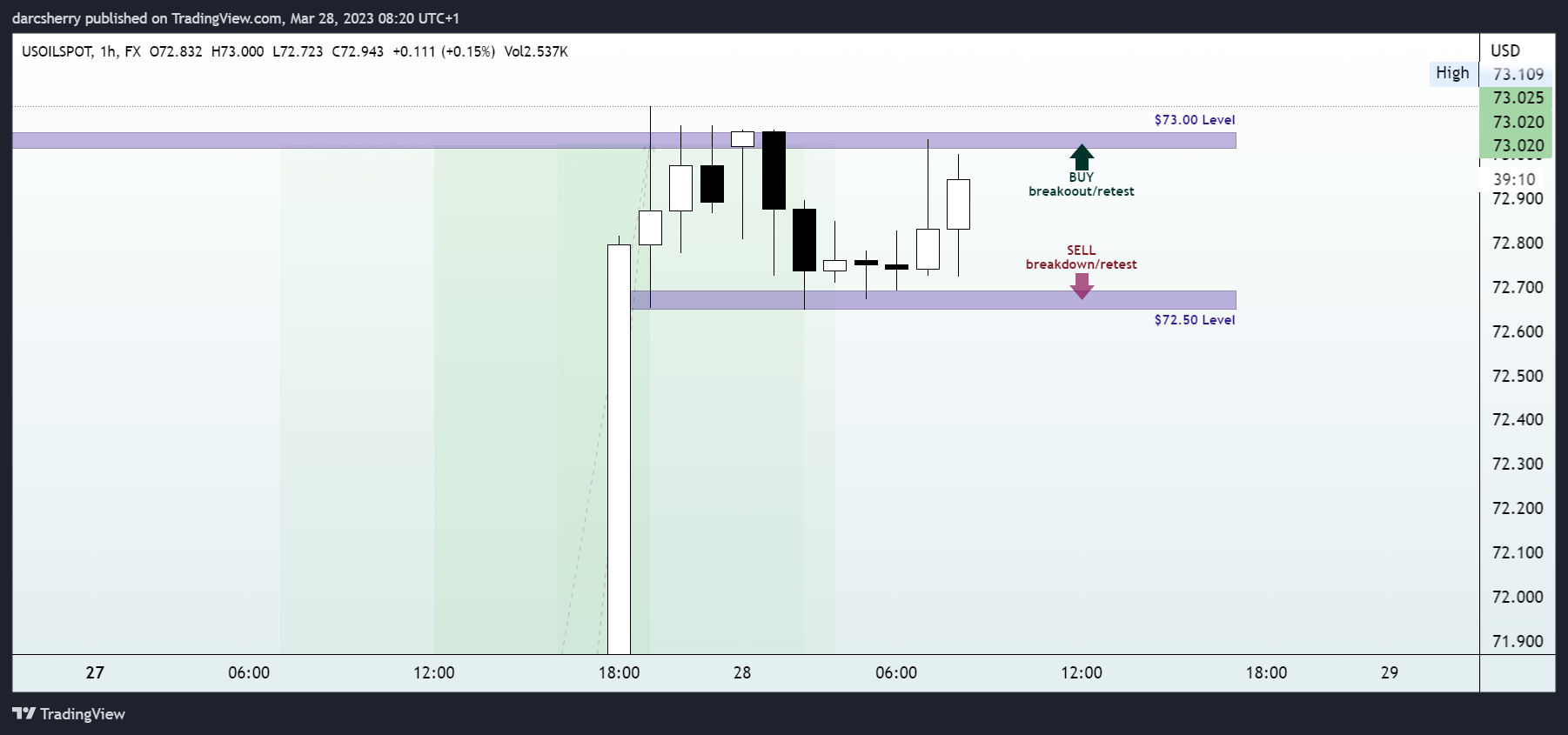Screen dimensions: 1568x735
Task: Select the lower purple $72.50 zone rectangle
Action: tap(933, 300)
